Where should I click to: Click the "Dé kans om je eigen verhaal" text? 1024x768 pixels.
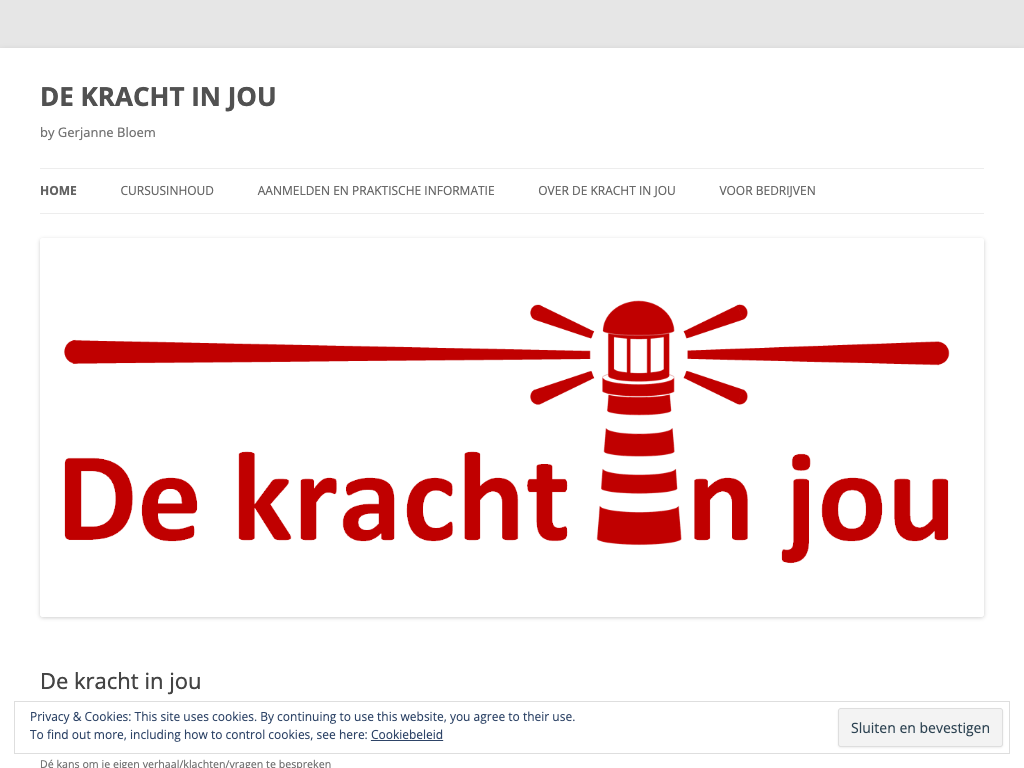[x=185, y=763]
